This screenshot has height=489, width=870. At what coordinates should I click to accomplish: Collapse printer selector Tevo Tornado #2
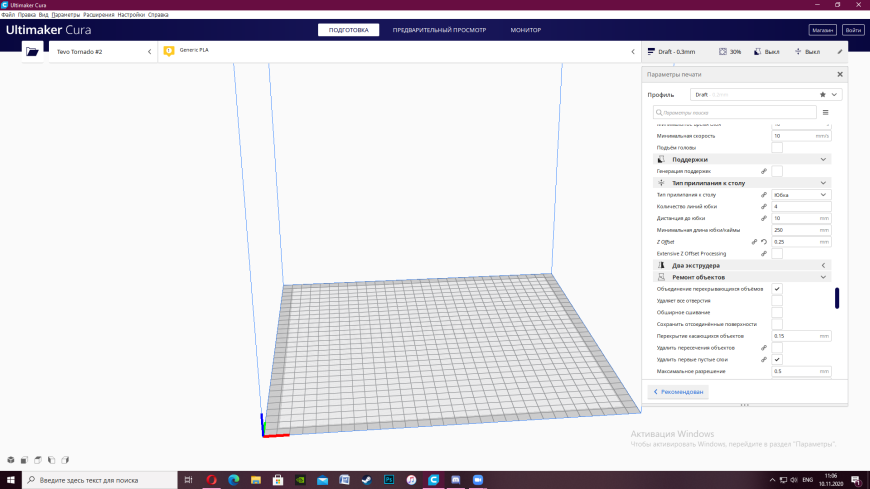pos(149,52)
